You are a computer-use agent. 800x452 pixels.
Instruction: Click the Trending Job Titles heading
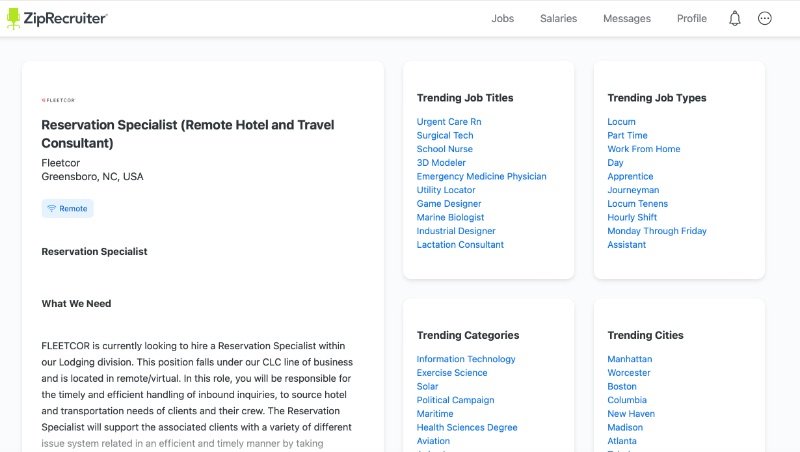pyautogui.click(x=465, y=97)
